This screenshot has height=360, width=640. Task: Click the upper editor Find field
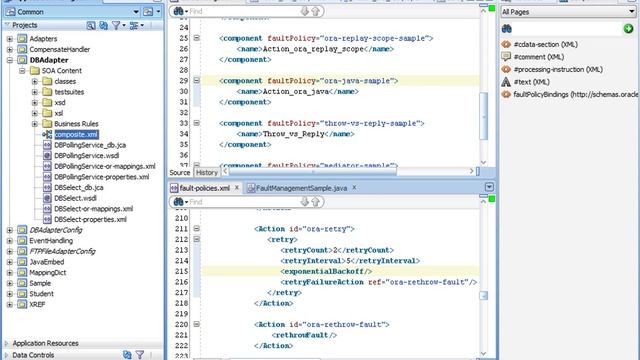[x=244, y=11]
